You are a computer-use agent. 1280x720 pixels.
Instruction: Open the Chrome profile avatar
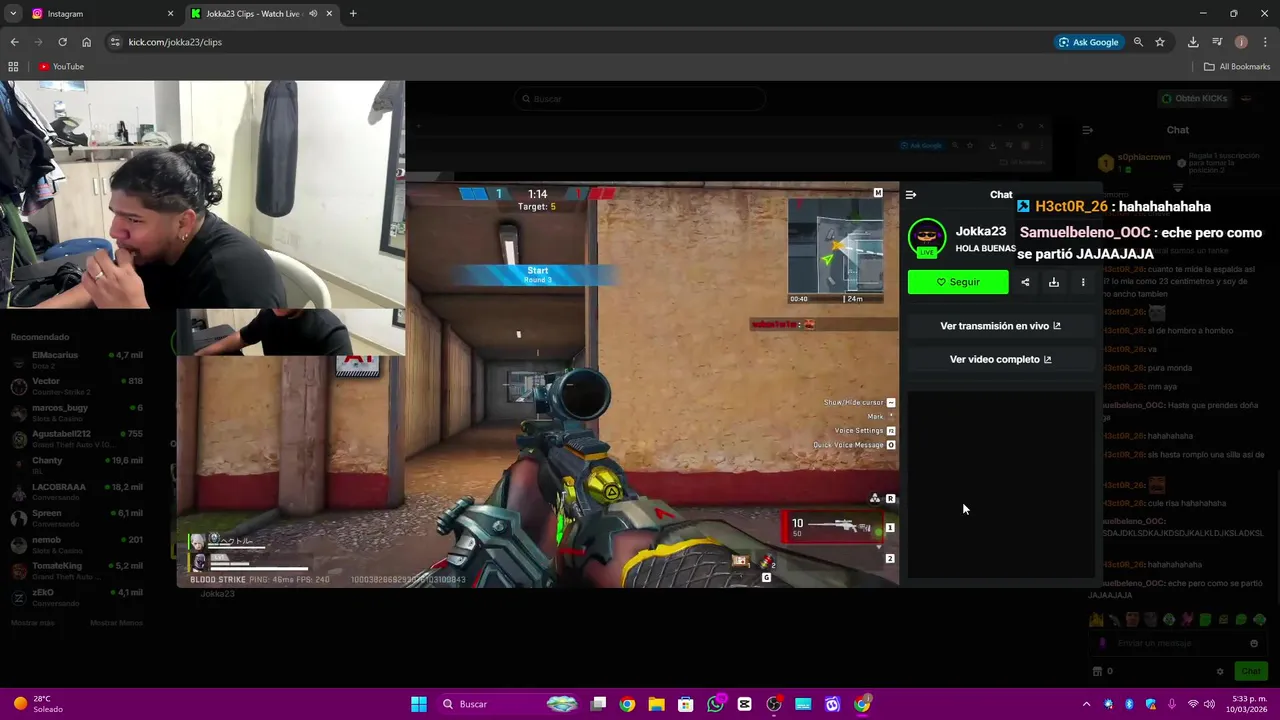(x=1241, y=42)
